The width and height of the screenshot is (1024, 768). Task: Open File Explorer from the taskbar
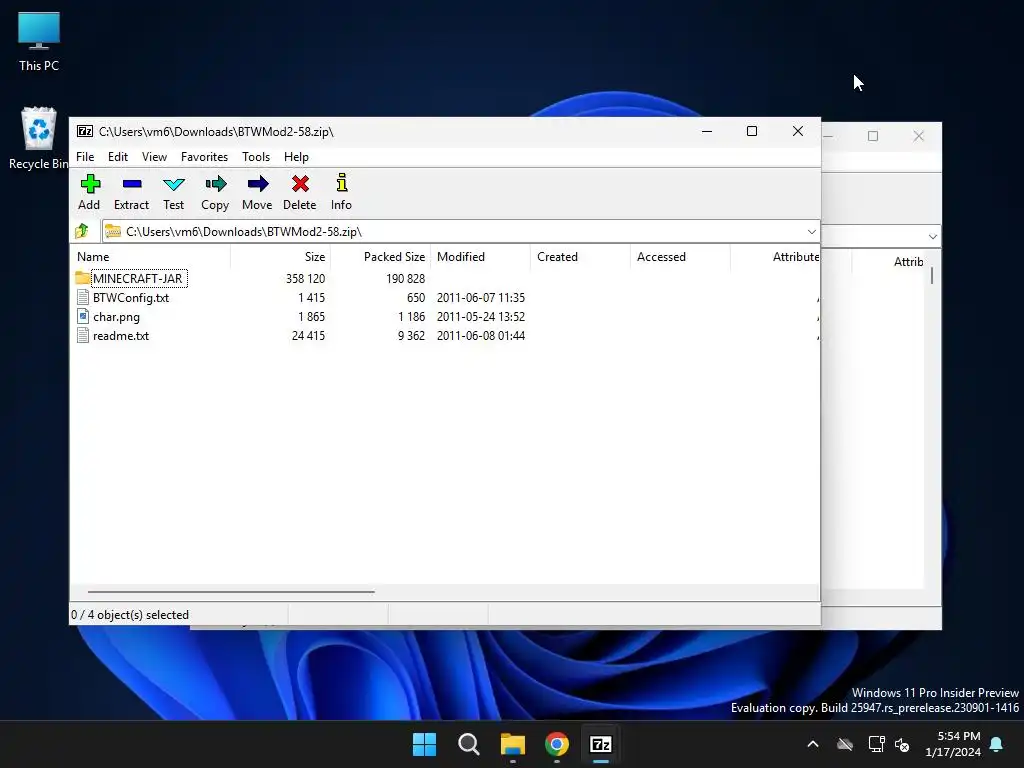513,744
